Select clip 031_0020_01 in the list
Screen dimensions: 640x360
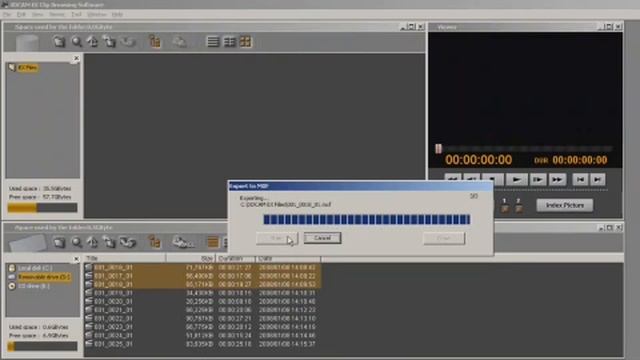[x=203, y=302]
